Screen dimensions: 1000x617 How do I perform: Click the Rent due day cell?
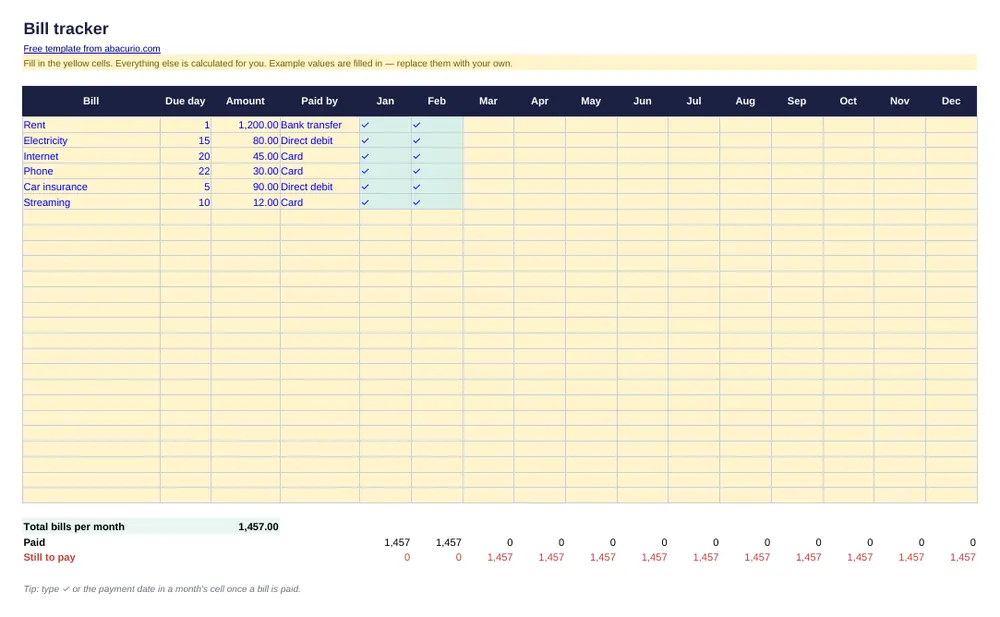pos(186,125)
